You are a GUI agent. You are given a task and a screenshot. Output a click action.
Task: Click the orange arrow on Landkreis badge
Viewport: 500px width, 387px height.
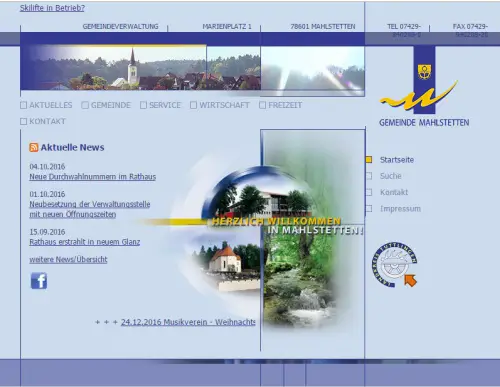coord(411,280)
